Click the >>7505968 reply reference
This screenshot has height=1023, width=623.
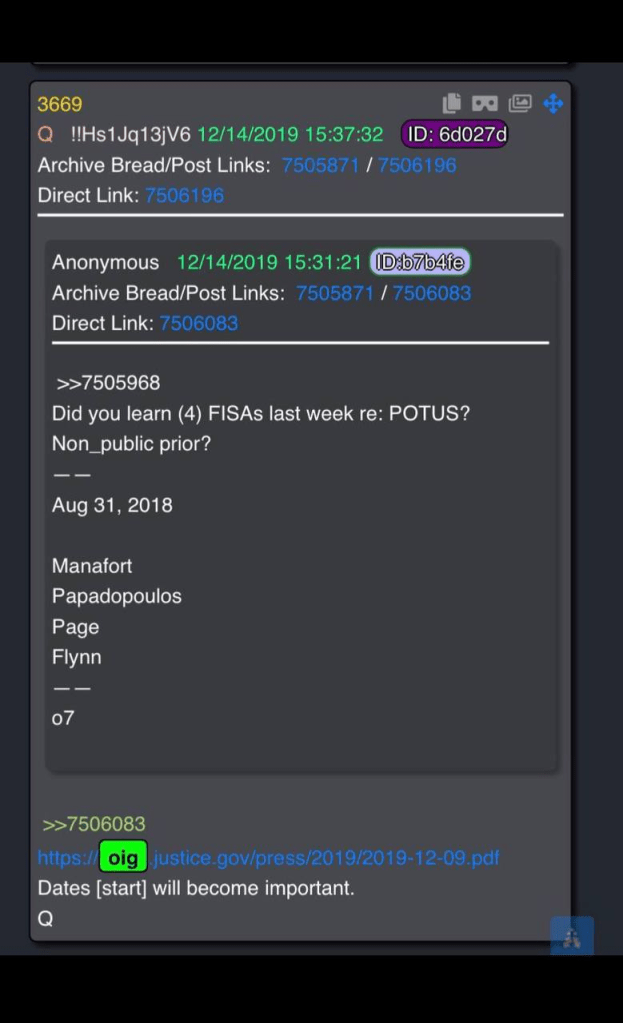coord(108,383)
